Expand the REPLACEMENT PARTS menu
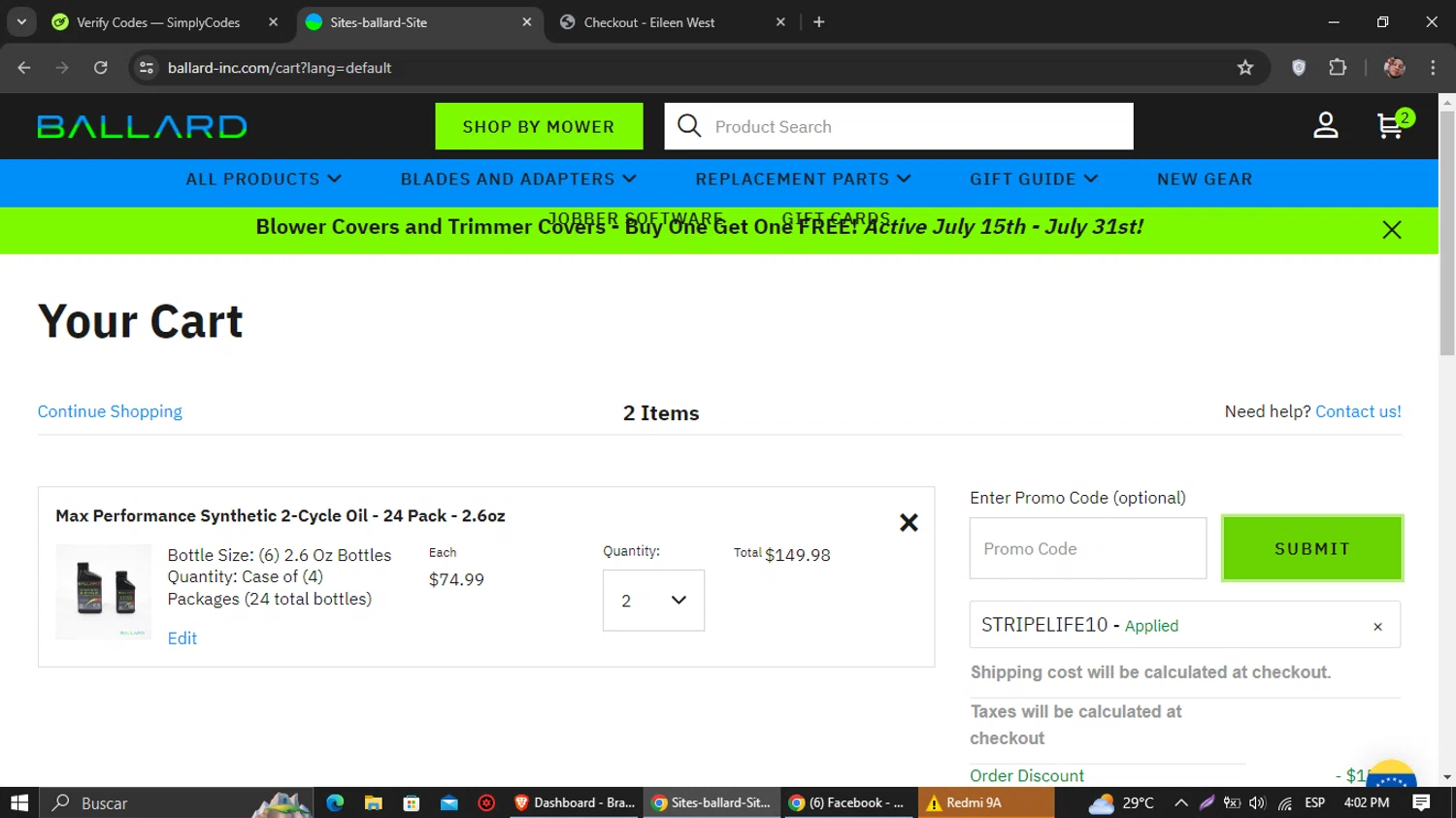Image resolution: width=1456 pixels, height=818 pixels. coord(803,180)
